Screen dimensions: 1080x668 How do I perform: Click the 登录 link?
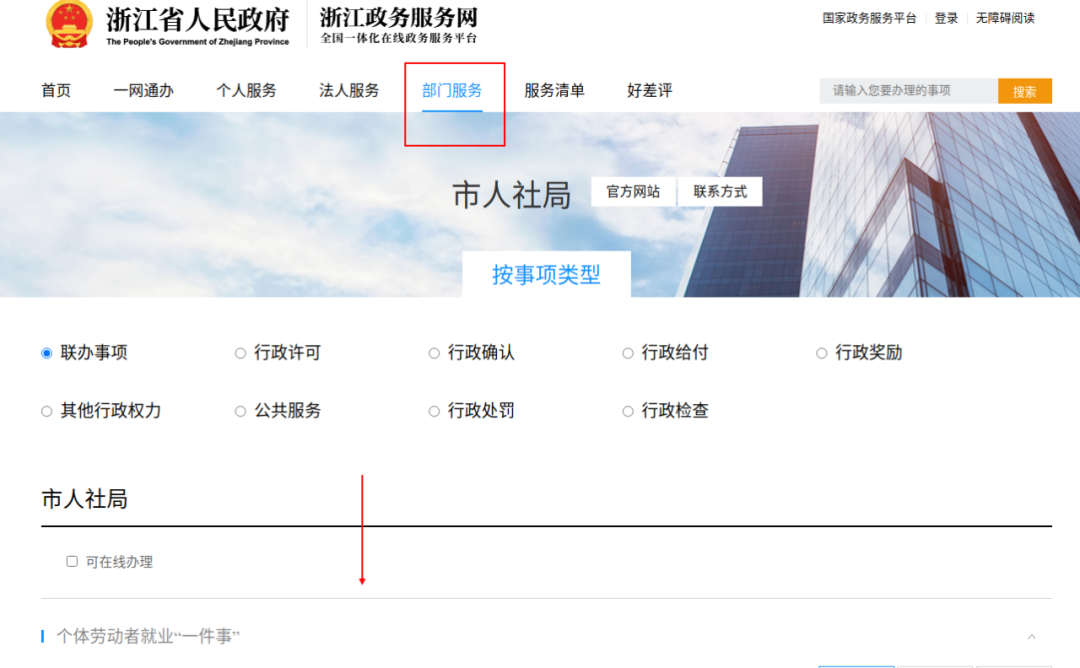(946, 18)
